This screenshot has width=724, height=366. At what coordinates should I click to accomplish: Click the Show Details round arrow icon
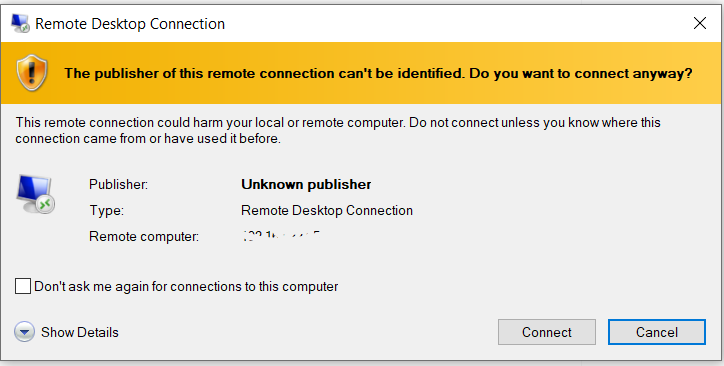24,332
